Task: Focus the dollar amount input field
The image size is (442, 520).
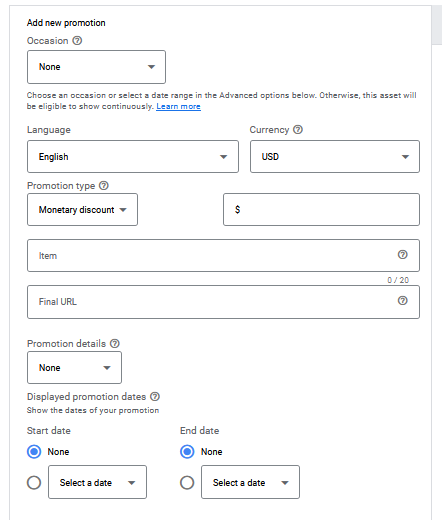Action: [x=321, y=210]
